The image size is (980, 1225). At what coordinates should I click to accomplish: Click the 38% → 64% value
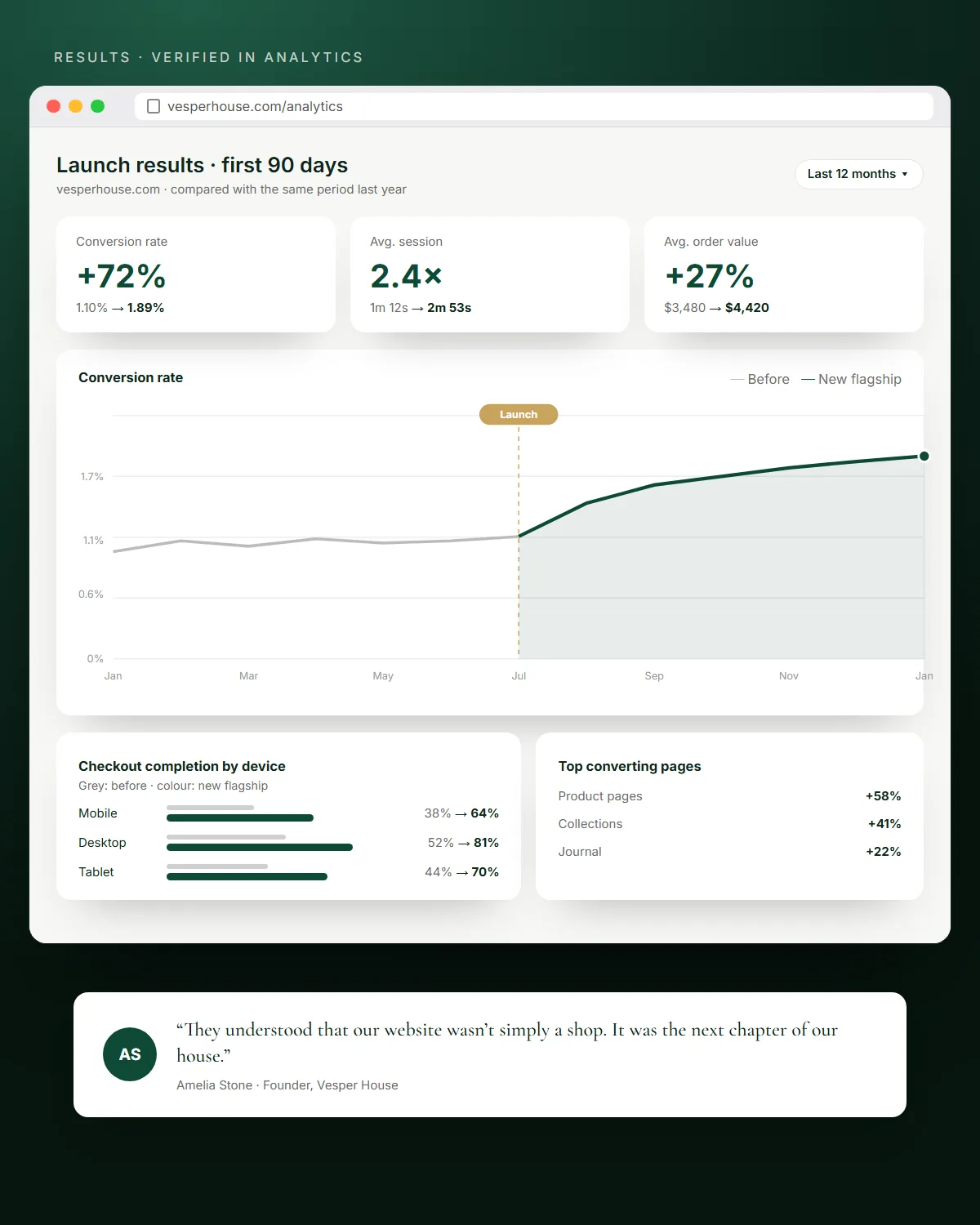coord(461,813)
